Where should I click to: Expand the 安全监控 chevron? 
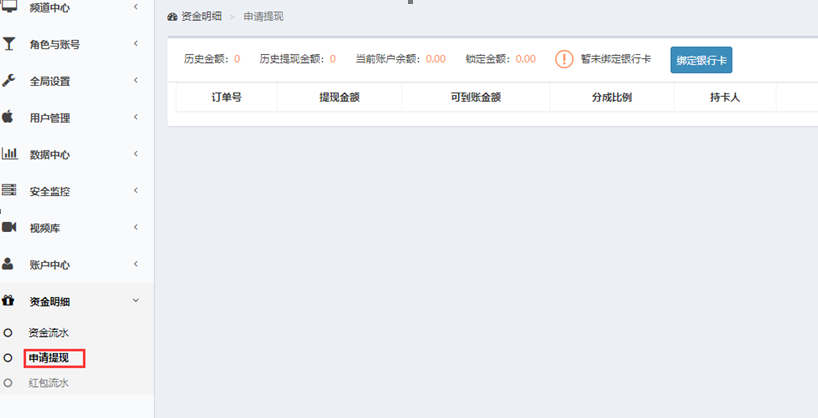pyautogui.click(x=136, y=190)
